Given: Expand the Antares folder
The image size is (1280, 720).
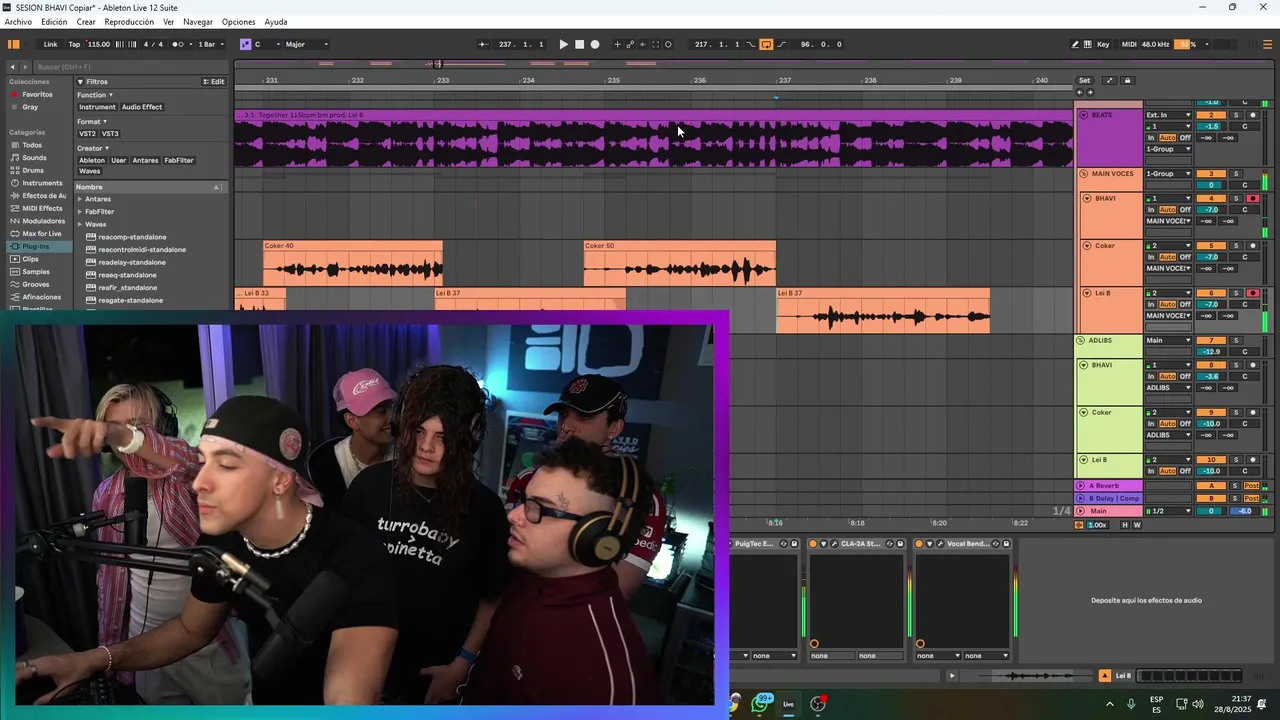Looking at the screenshot, I should [80, 199].
